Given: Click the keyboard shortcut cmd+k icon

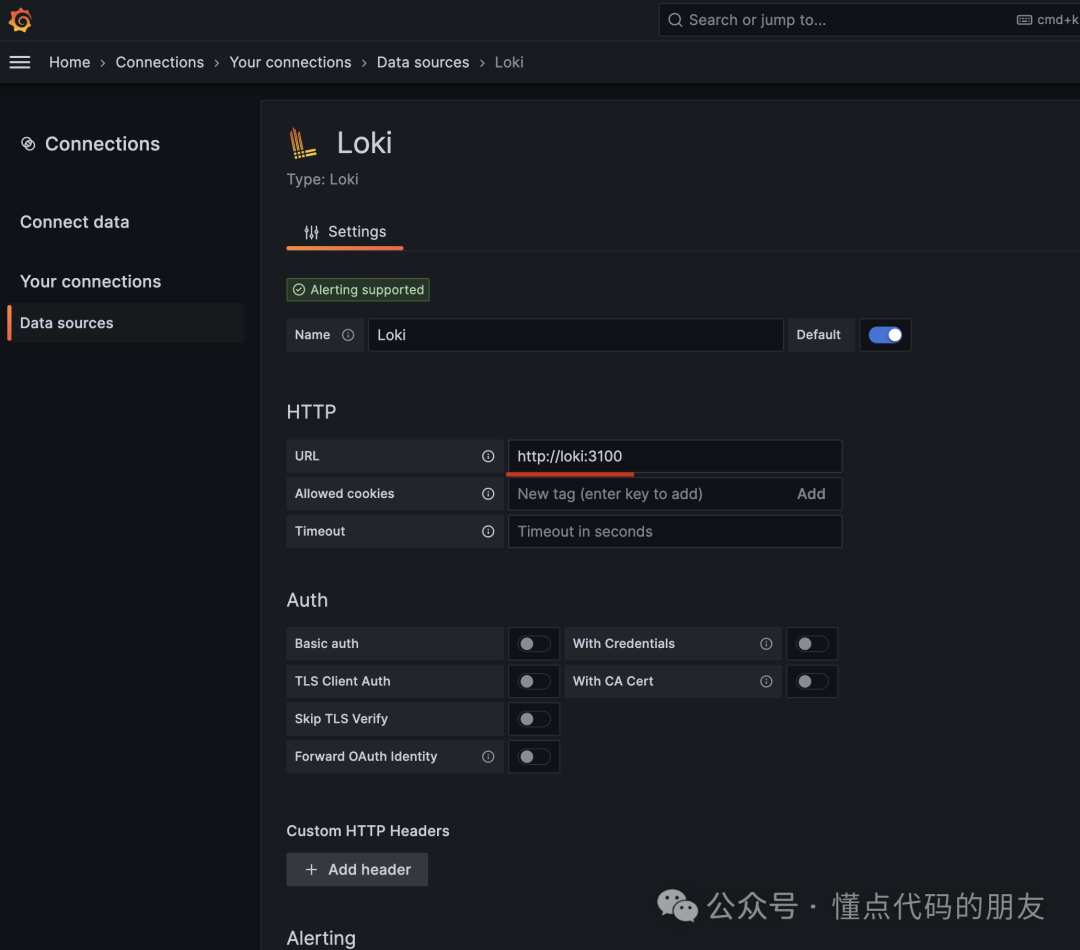Looking at the screenshot, I should (x=1024, y=20).
